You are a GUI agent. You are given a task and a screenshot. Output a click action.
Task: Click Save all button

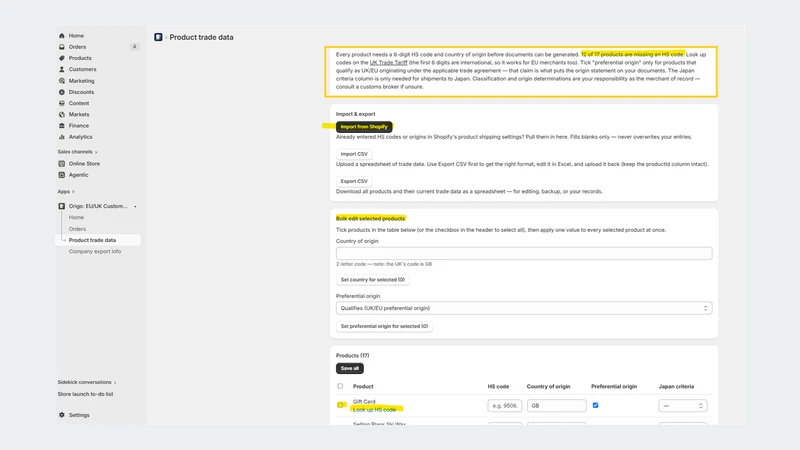[x=349, y=368]
